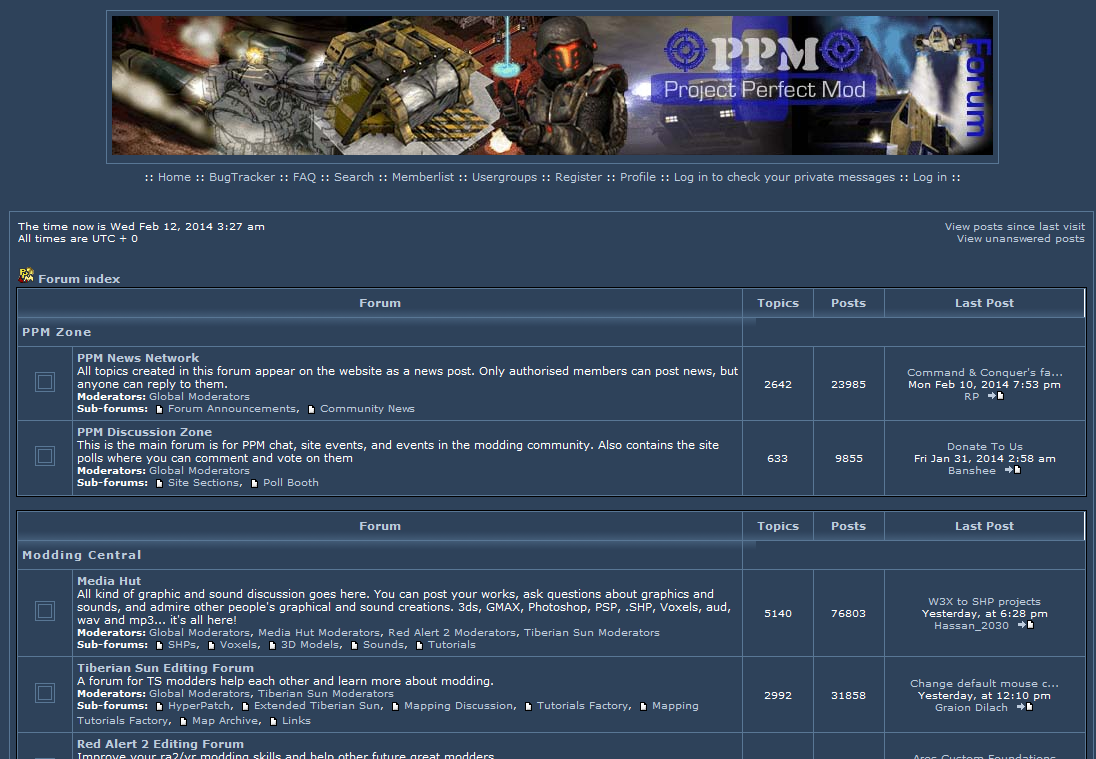
Task: View posts since last visit
Action: [1015, 226]
